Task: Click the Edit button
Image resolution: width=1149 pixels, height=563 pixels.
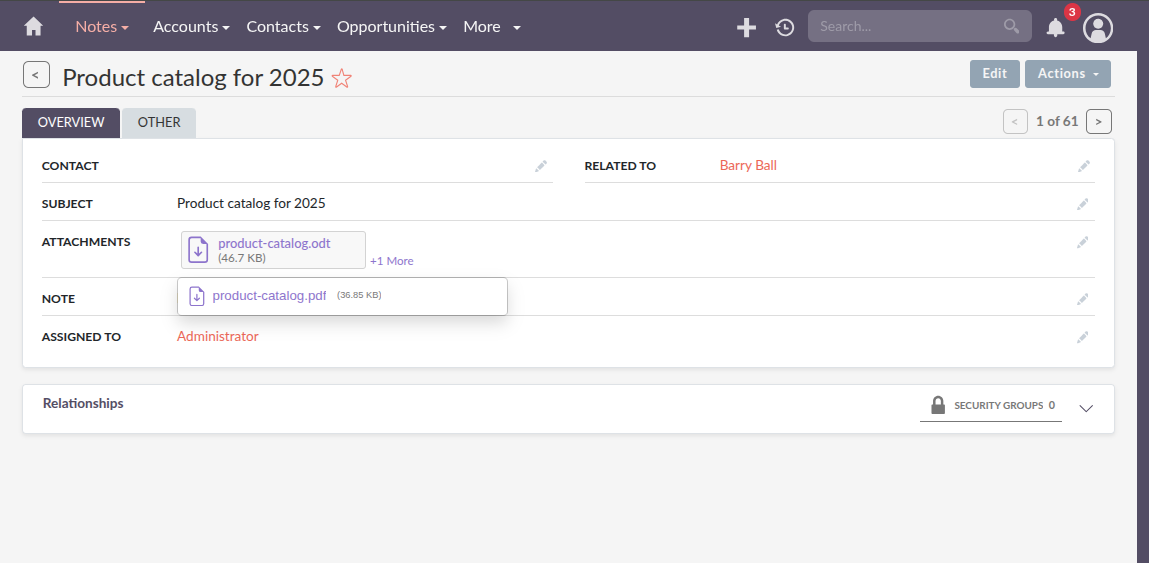Action: (994, 74)
